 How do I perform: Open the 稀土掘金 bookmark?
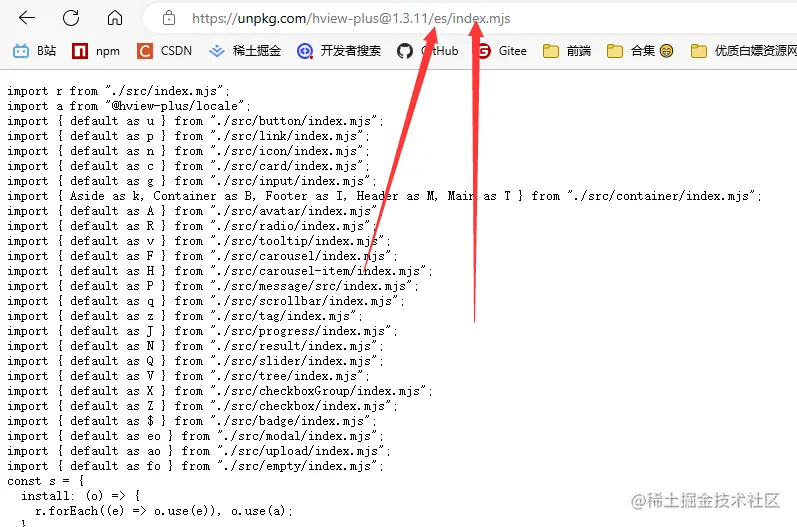click(244, 51)
